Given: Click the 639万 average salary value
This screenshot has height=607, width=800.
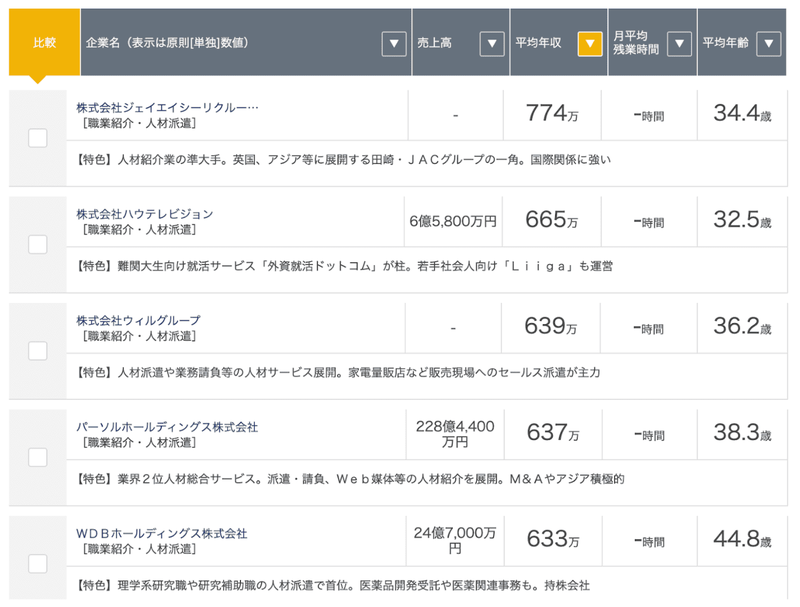Looking at the screenshot, I should pyautogui.click(x=551, y=326).
